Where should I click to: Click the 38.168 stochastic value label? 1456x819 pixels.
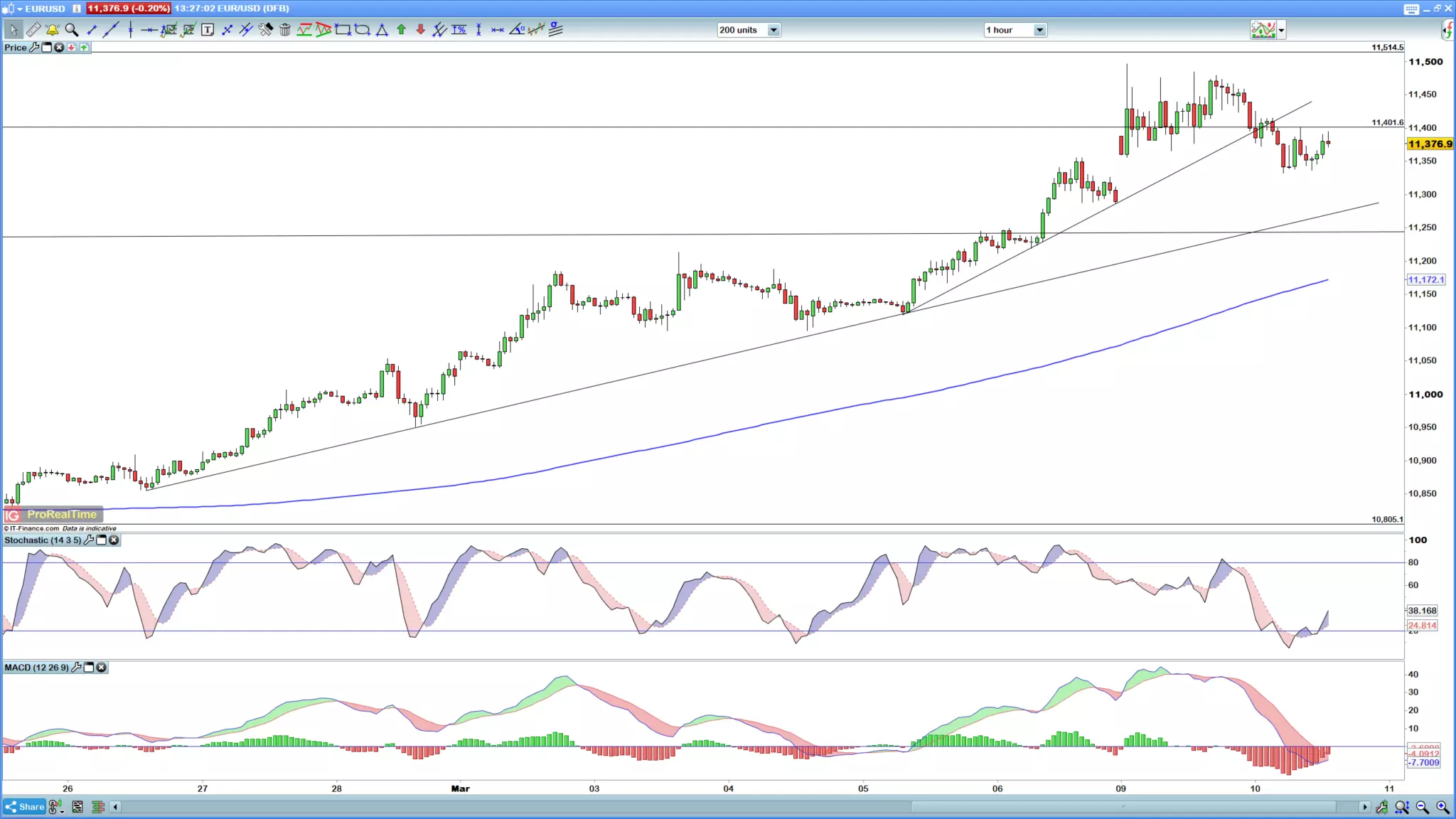point(1422,611)
